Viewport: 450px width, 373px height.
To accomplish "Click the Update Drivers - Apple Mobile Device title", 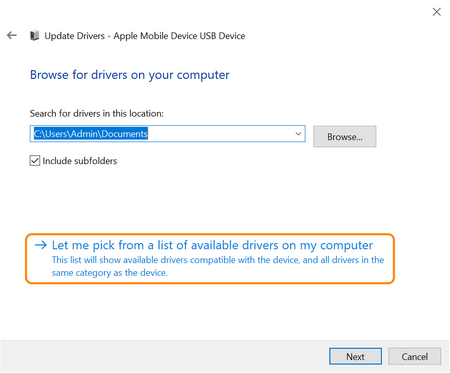I will pyautogui.click(x=145, y=36).
